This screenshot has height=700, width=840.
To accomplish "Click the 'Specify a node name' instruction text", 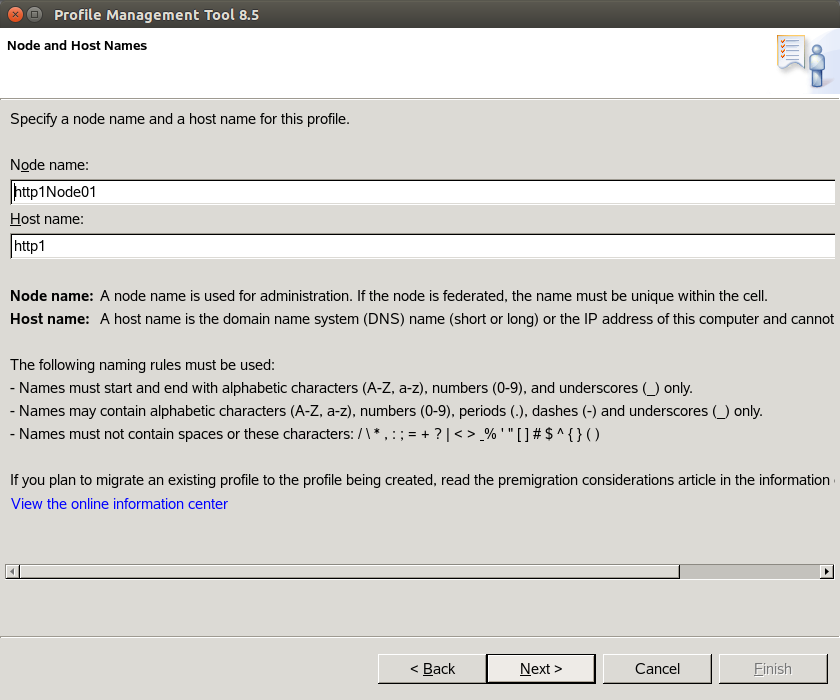I will coord(179,119).
